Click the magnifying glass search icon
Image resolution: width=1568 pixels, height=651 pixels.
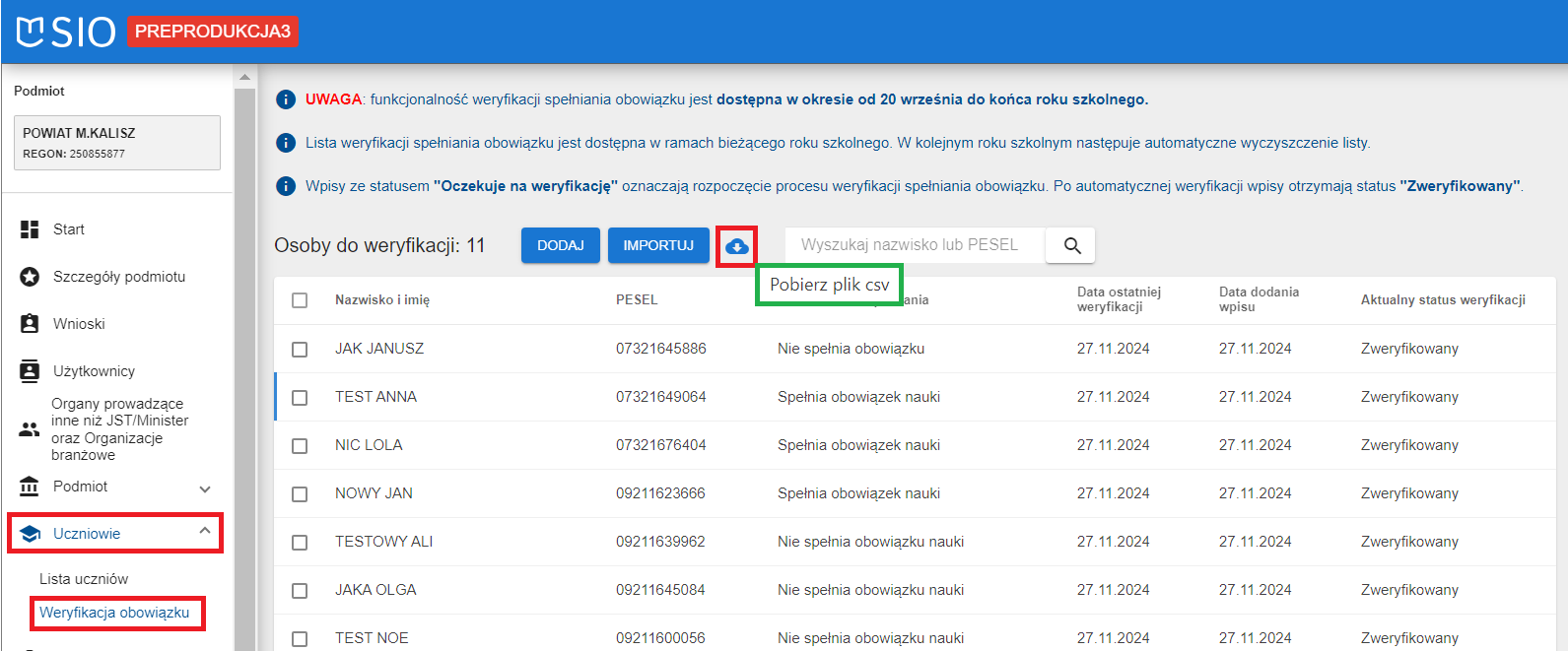1072,246
